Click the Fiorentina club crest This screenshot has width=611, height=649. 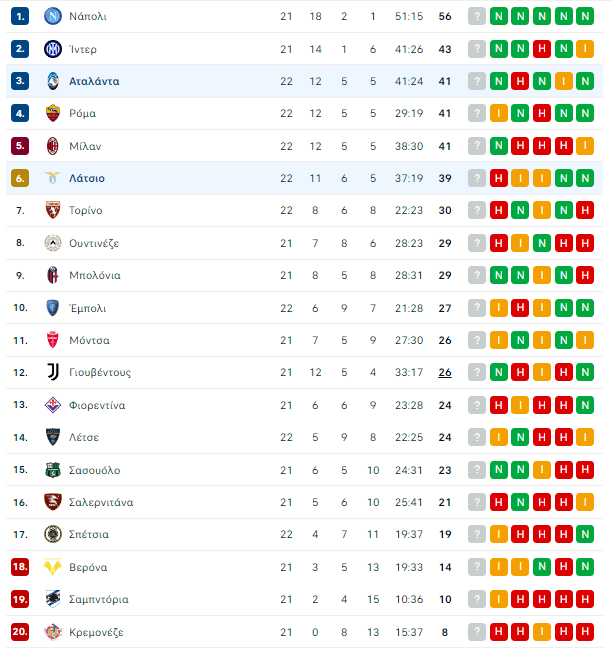click(x=53, y=405)
